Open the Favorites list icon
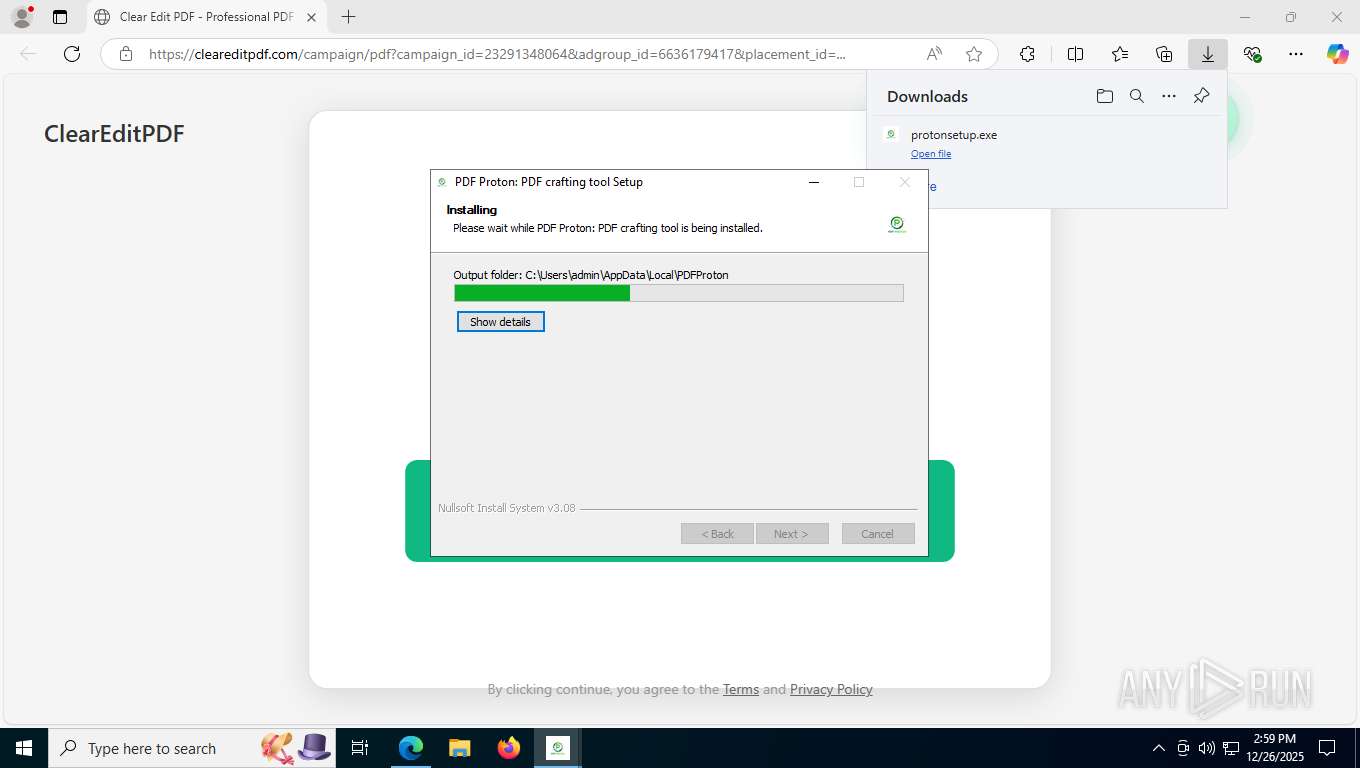This screenshot has height=768, width=1360. 1119,54
